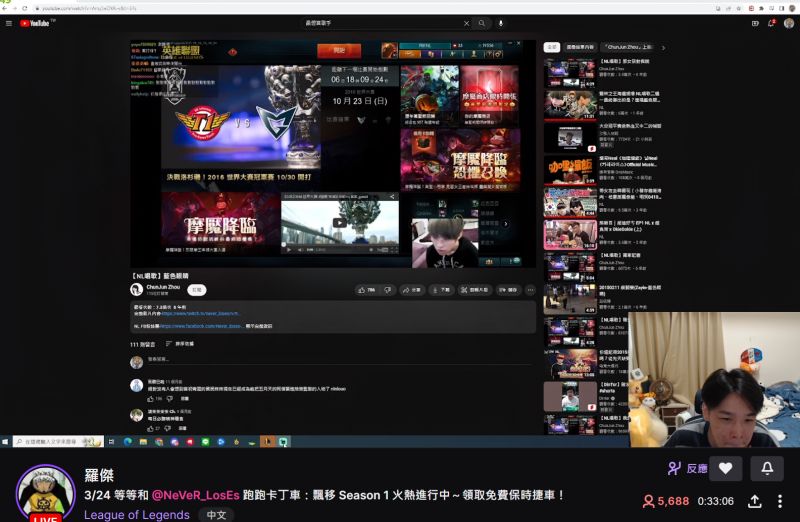Click the orange button in the League client

pyautogui.click(x=339, y=51)
